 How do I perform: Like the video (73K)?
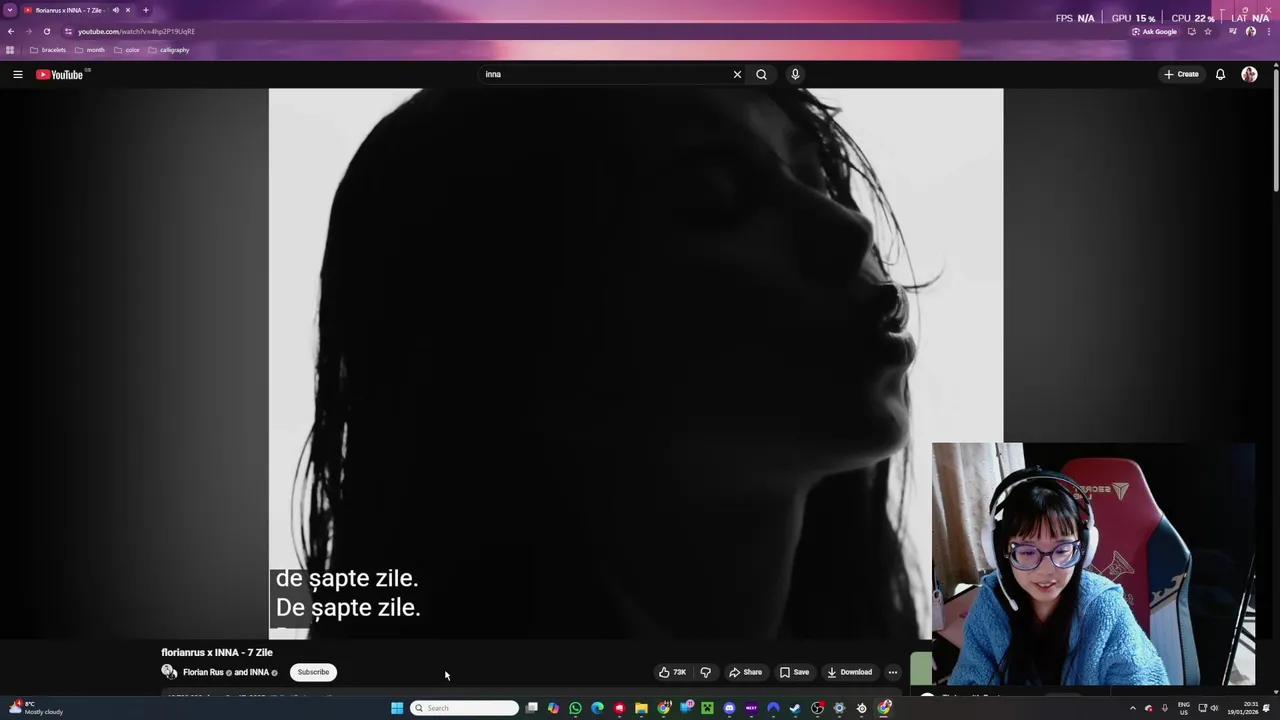672,672
